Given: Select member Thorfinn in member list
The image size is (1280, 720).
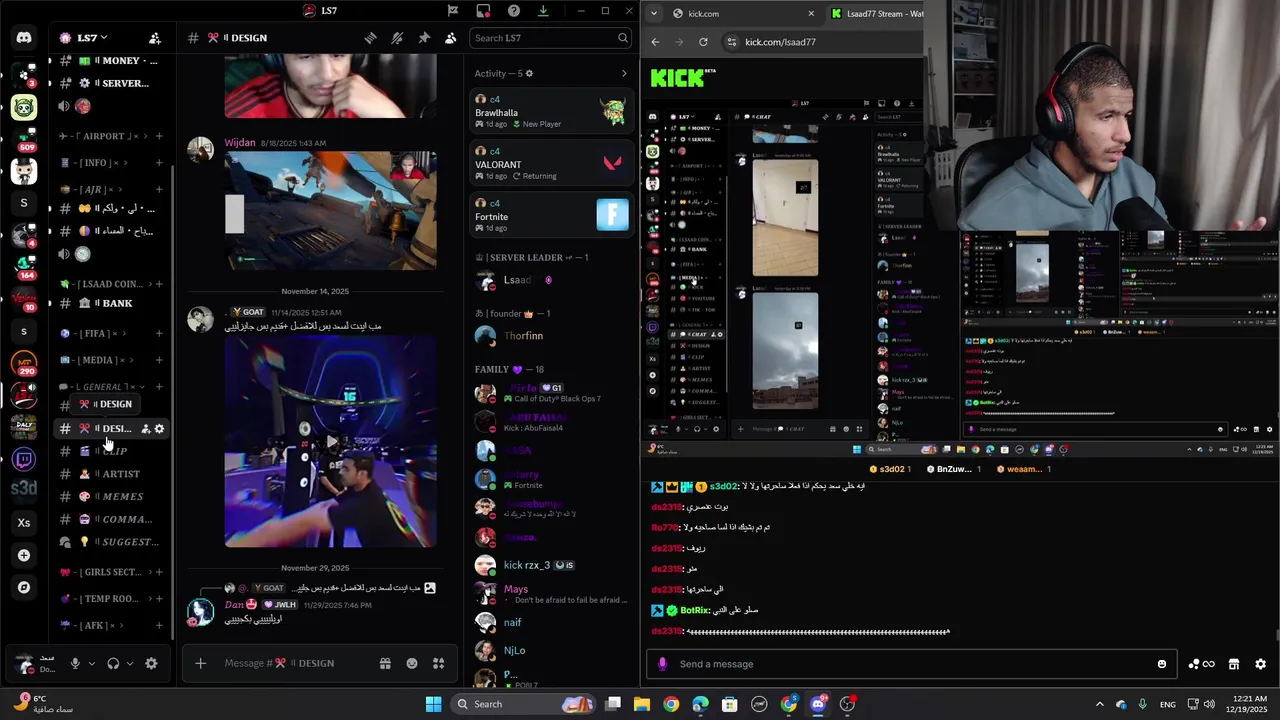Looking at the screenshot, I should (551, 336).
